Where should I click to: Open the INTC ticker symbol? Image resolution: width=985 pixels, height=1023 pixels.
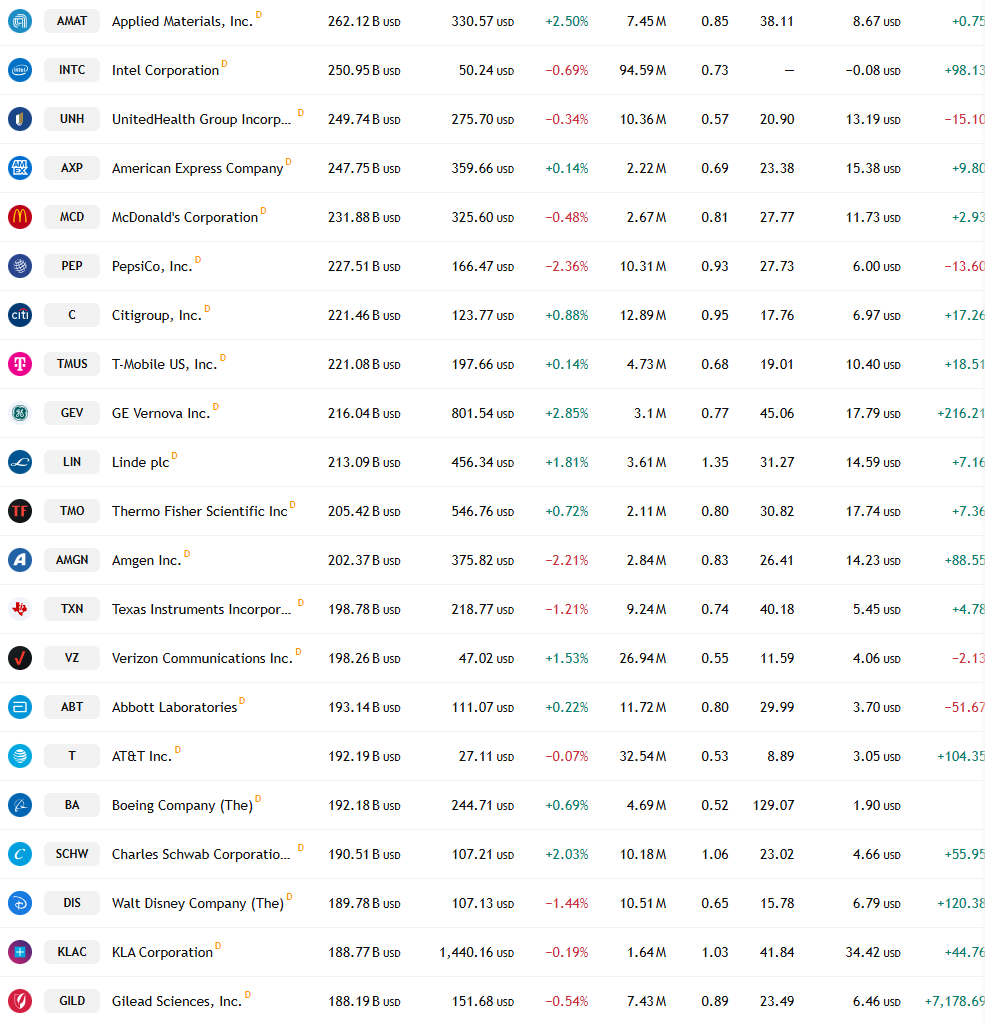(x=72, y=70)
